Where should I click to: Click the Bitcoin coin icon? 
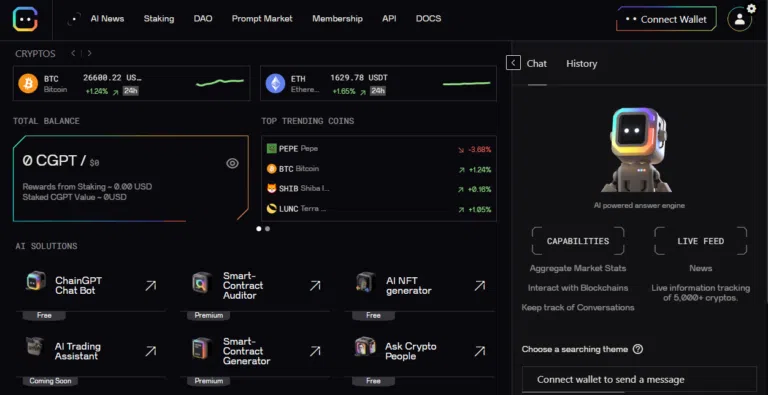28,83
